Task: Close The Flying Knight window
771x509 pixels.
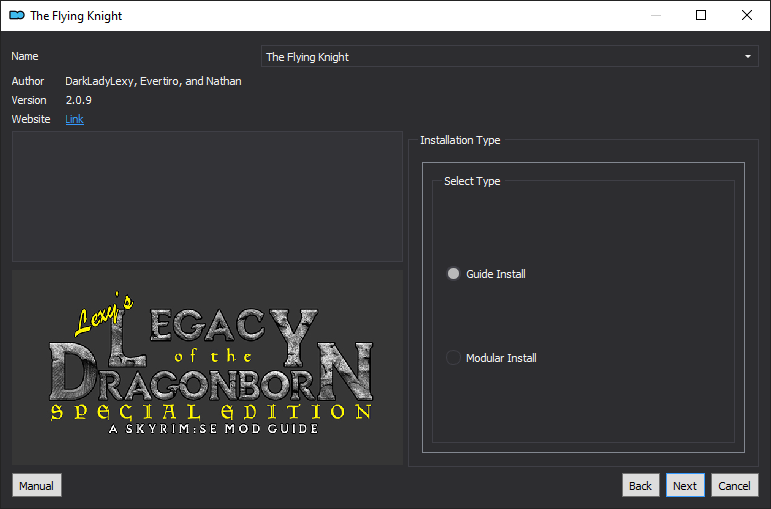Action: (746, 15)
